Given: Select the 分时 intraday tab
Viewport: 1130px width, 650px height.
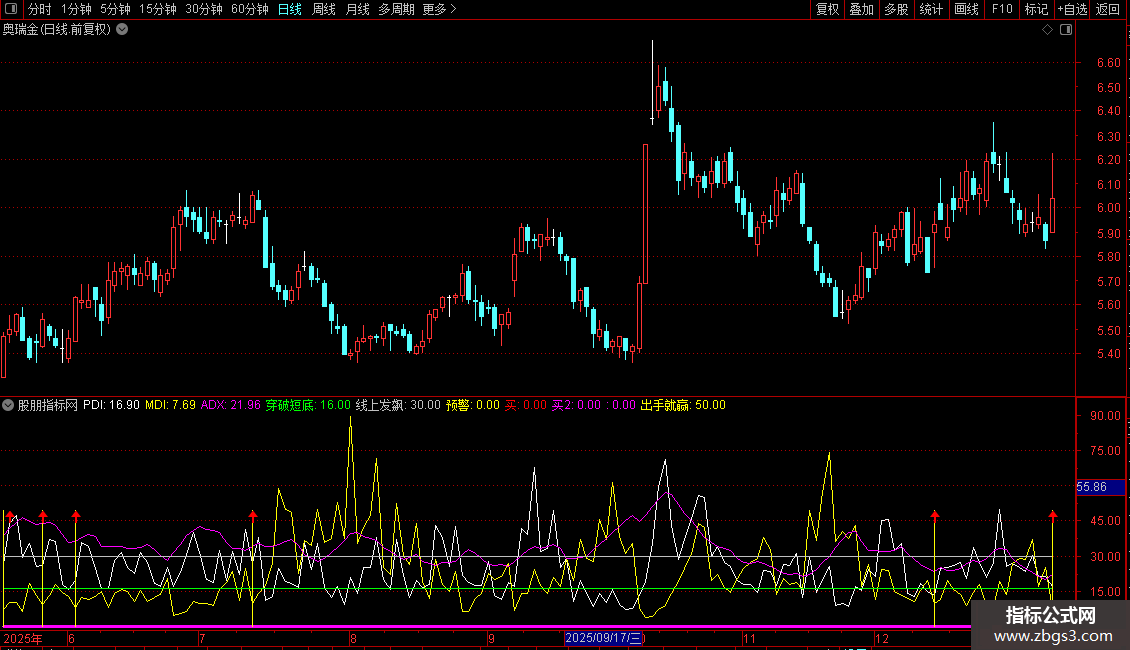Looking at the screenshot, I should (40, 9).
